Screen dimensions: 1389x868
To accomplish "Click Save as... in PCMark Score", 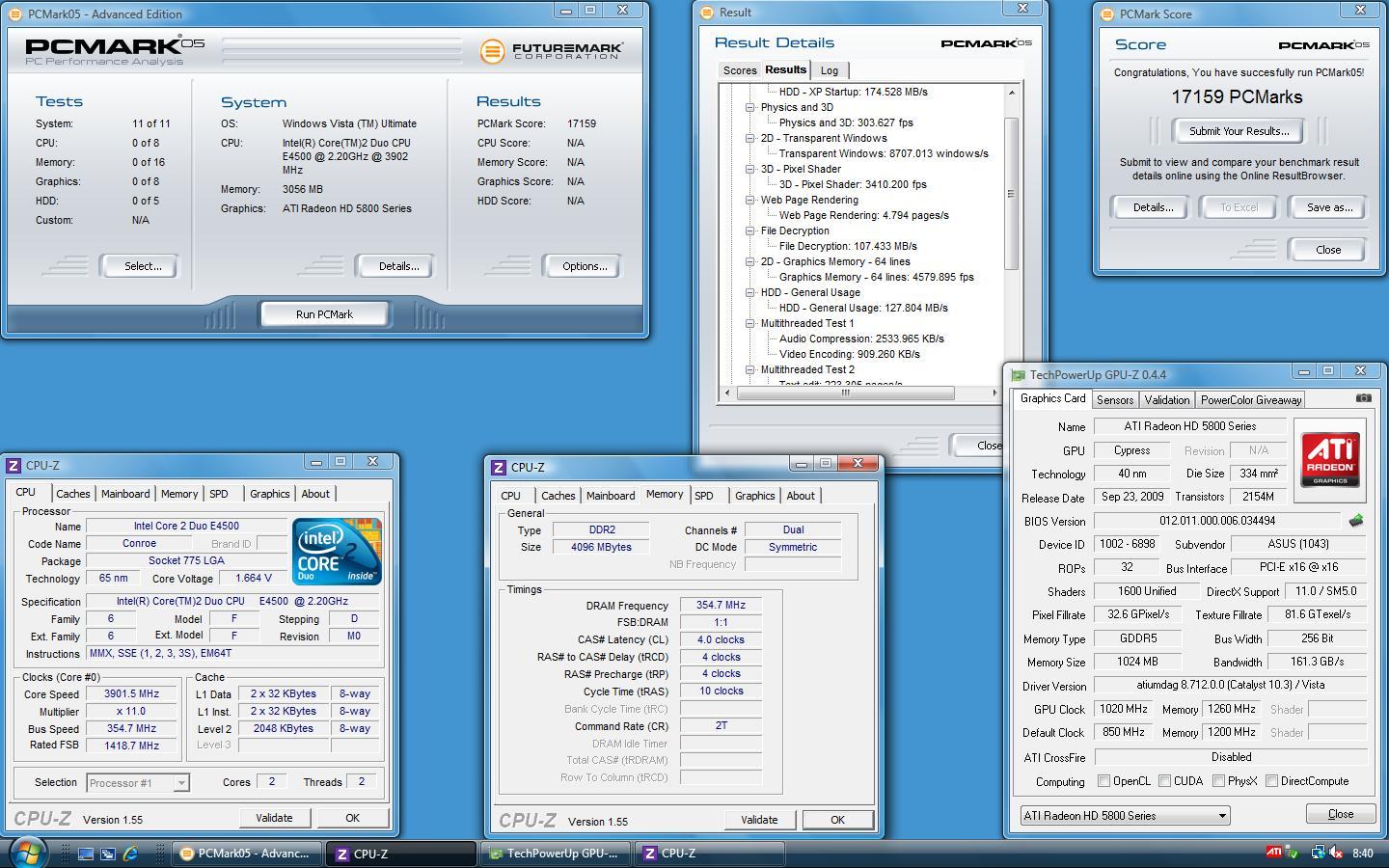I will pyautogui.click(x=1329, y=207).
